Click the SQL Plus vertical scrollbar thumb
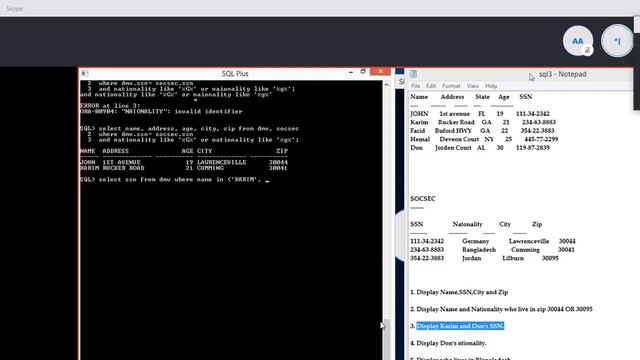 click(x=387, y=339)
